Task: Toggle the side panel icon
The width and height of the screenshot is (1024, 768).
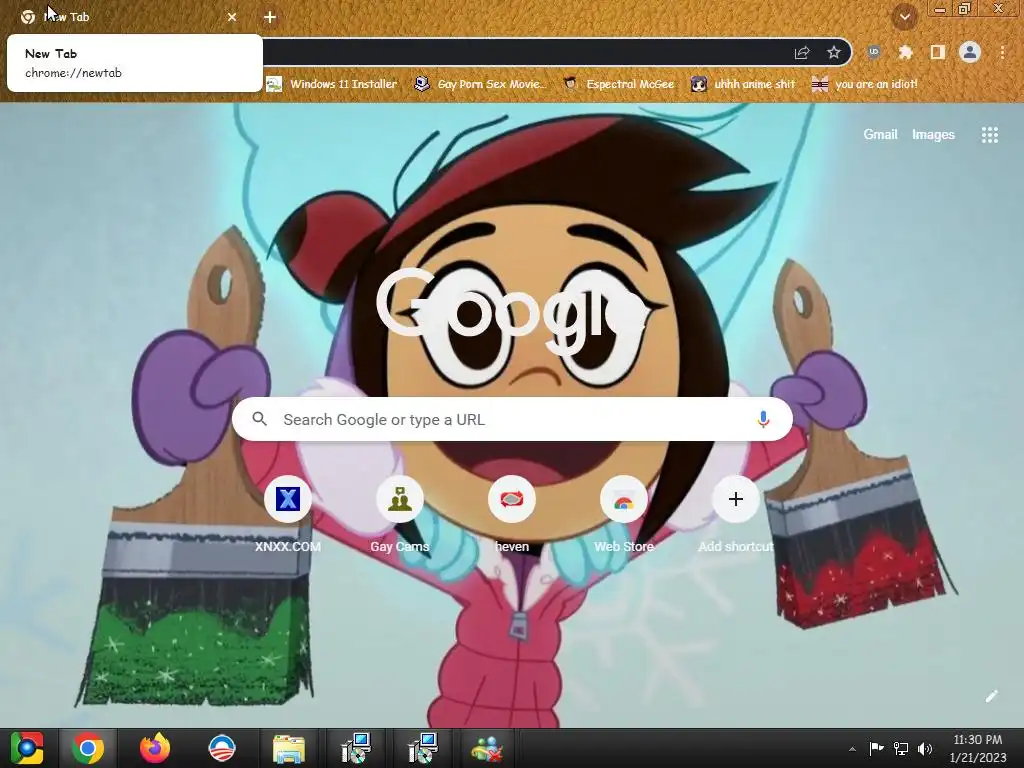Action: (937, 52)
